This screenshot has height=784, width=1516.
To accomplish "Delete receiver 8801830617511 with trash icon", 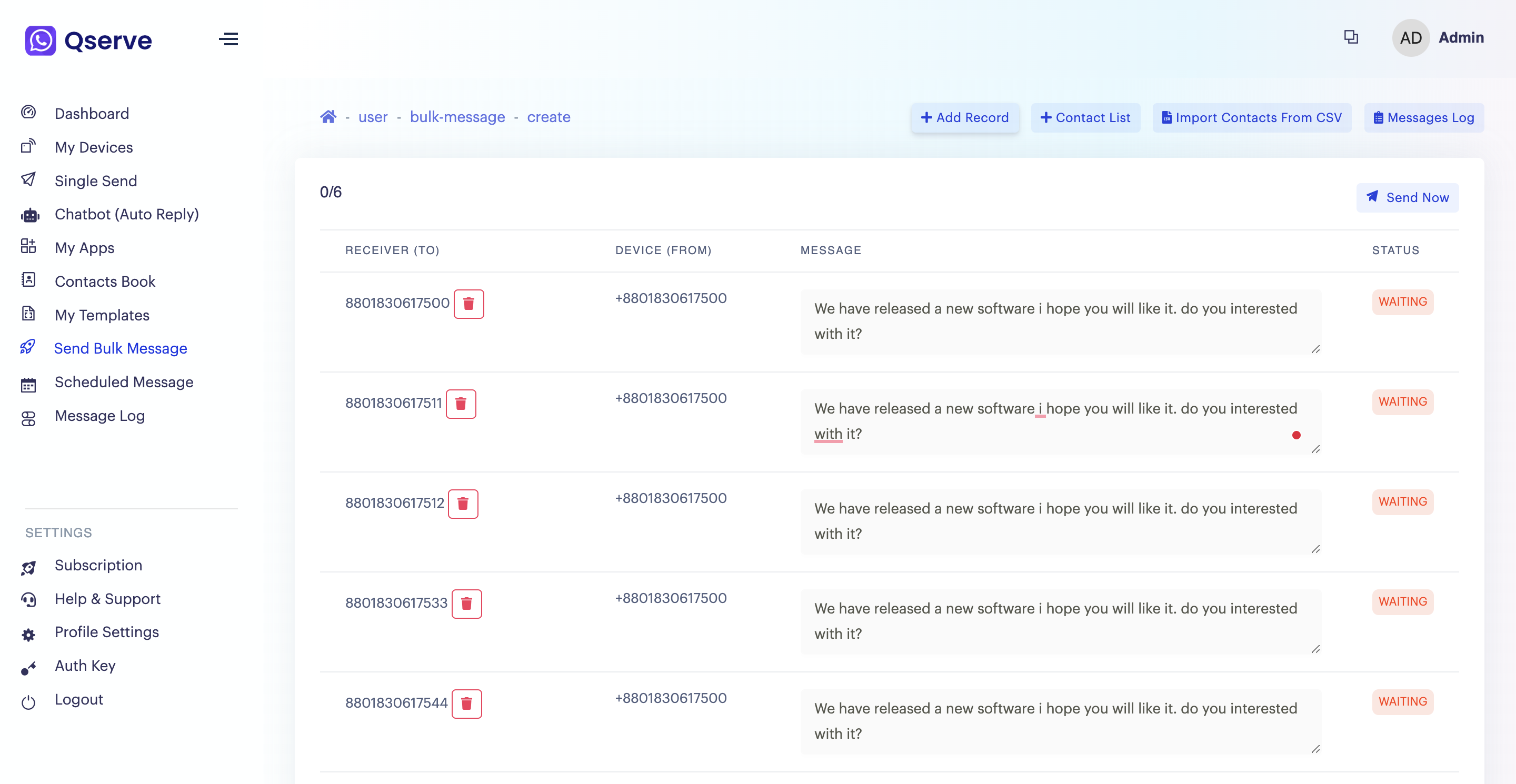I will 460,404.
